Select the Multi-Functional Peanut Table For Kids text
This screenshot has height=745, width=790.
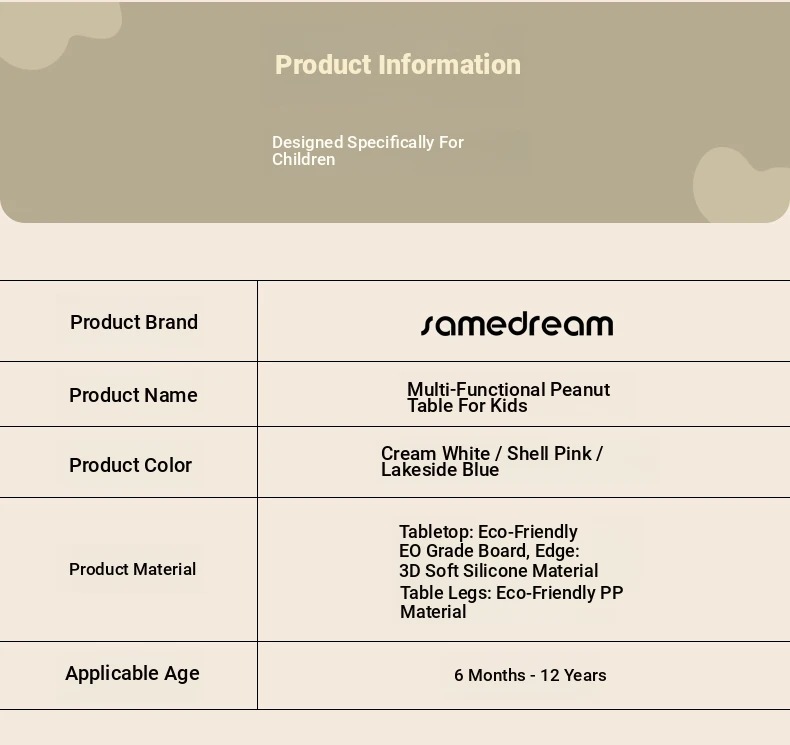pos(508,397)
